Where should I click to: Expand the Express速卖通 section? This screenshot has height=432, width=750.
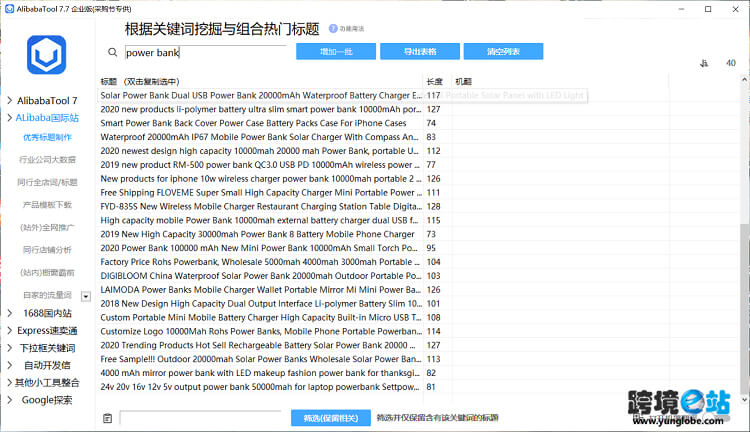[10, 330]
